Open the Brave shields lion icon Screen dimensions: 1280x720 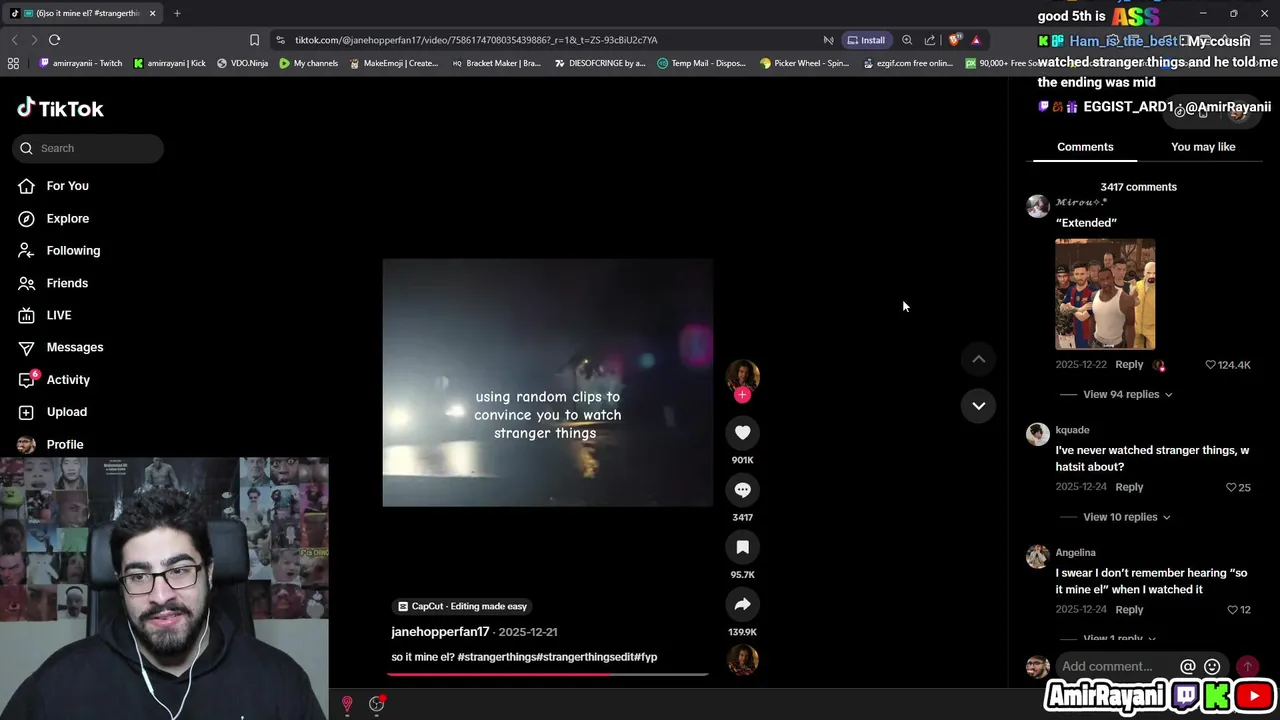954,40
